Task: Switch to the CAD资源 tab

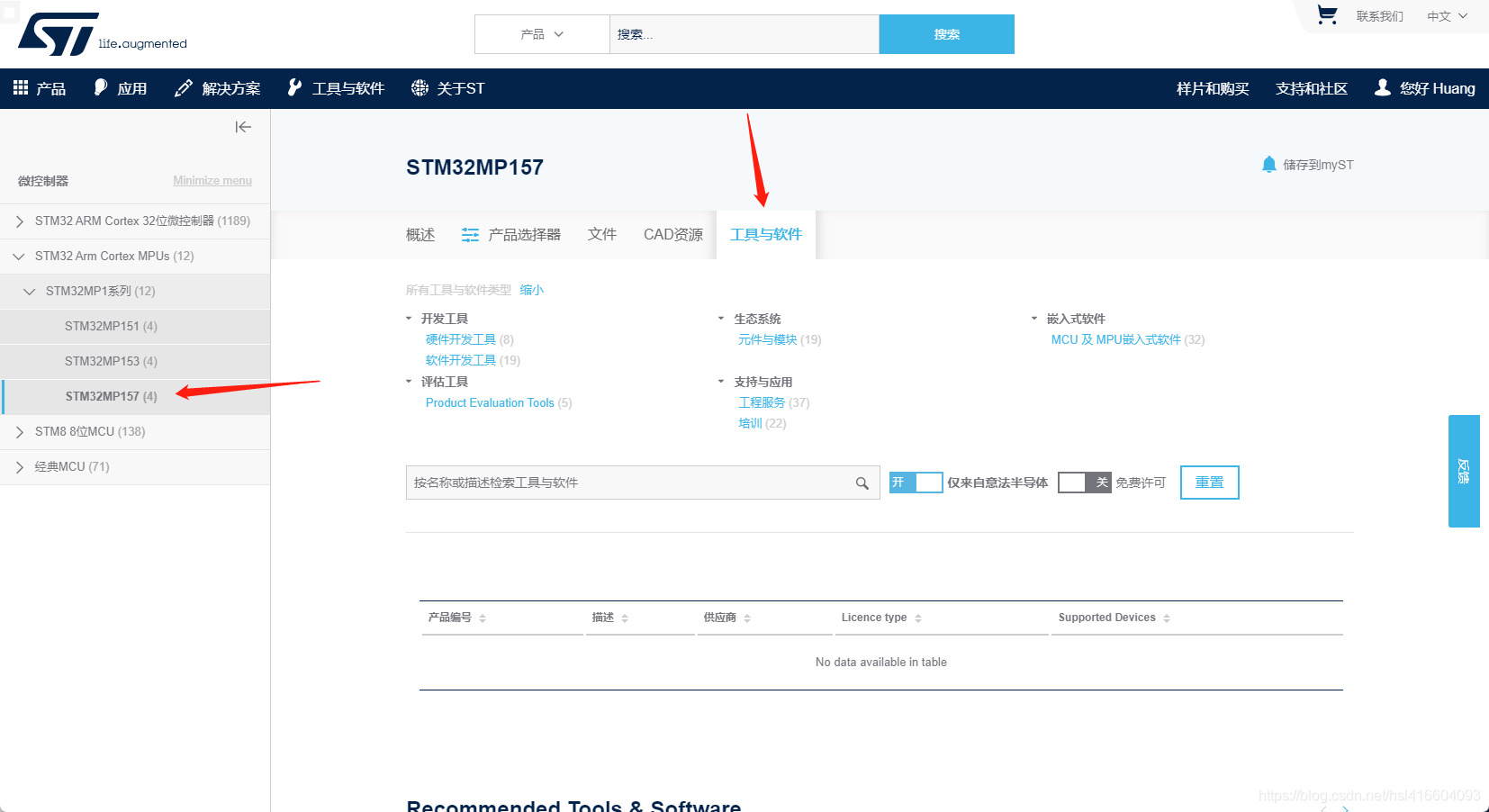Action: click(x=673, y=235)
